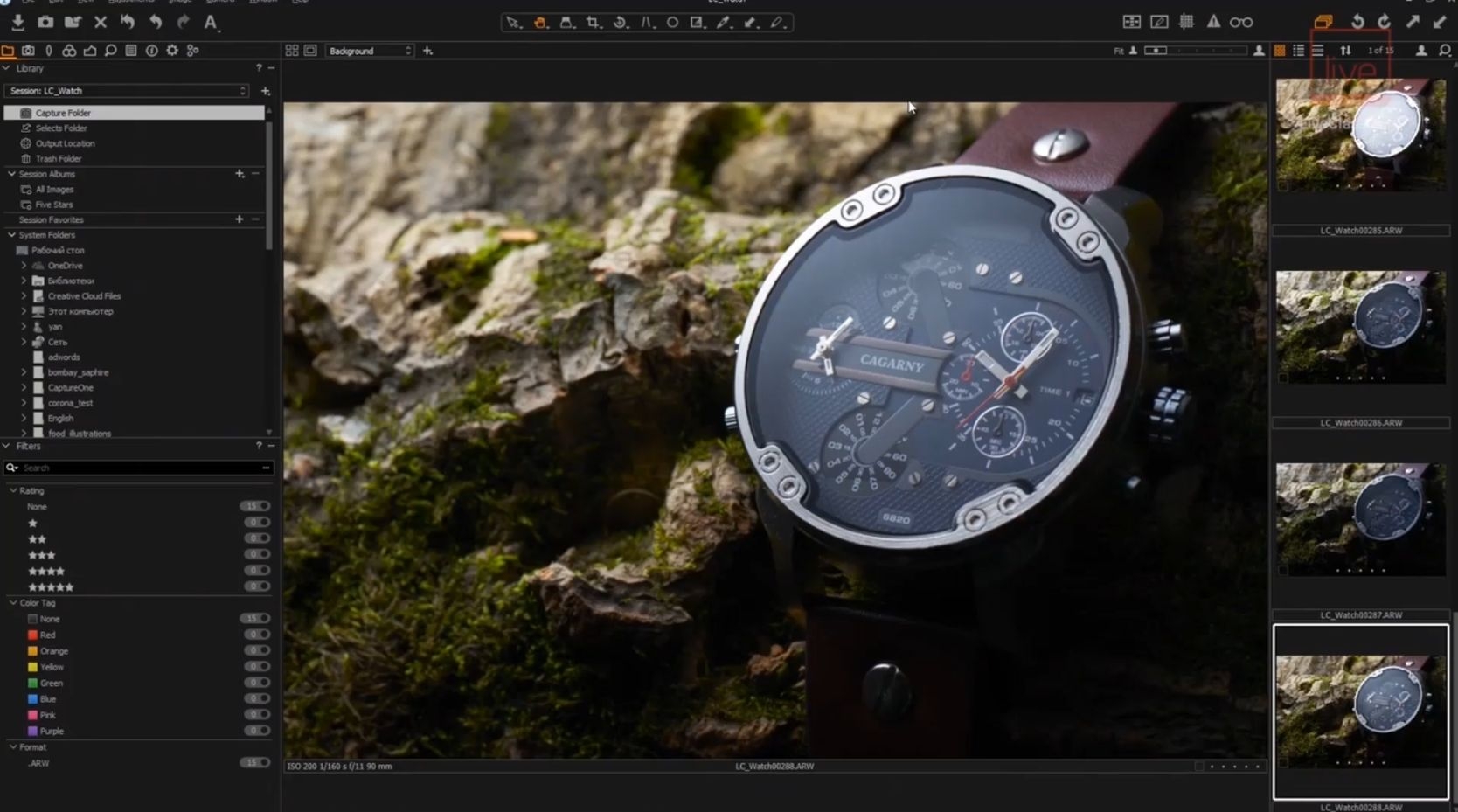Expand the OneDrive folder
Viewport: 1458px width, 812px height.
tap(24, 266)
